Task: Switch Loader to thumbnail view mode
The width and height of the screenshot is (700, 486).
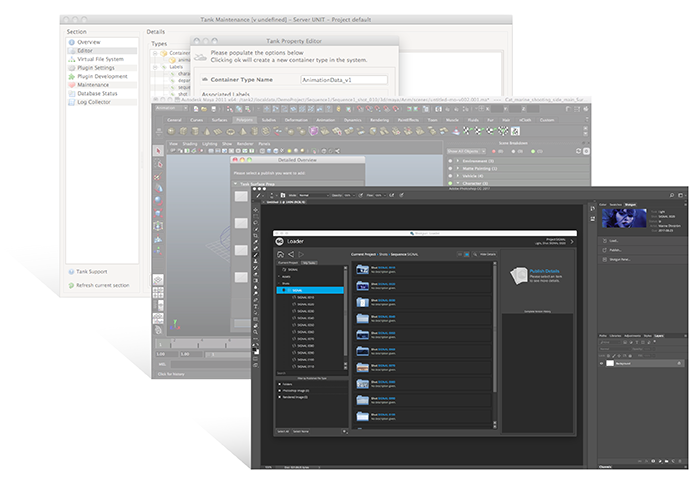Action: coord(460,254)
